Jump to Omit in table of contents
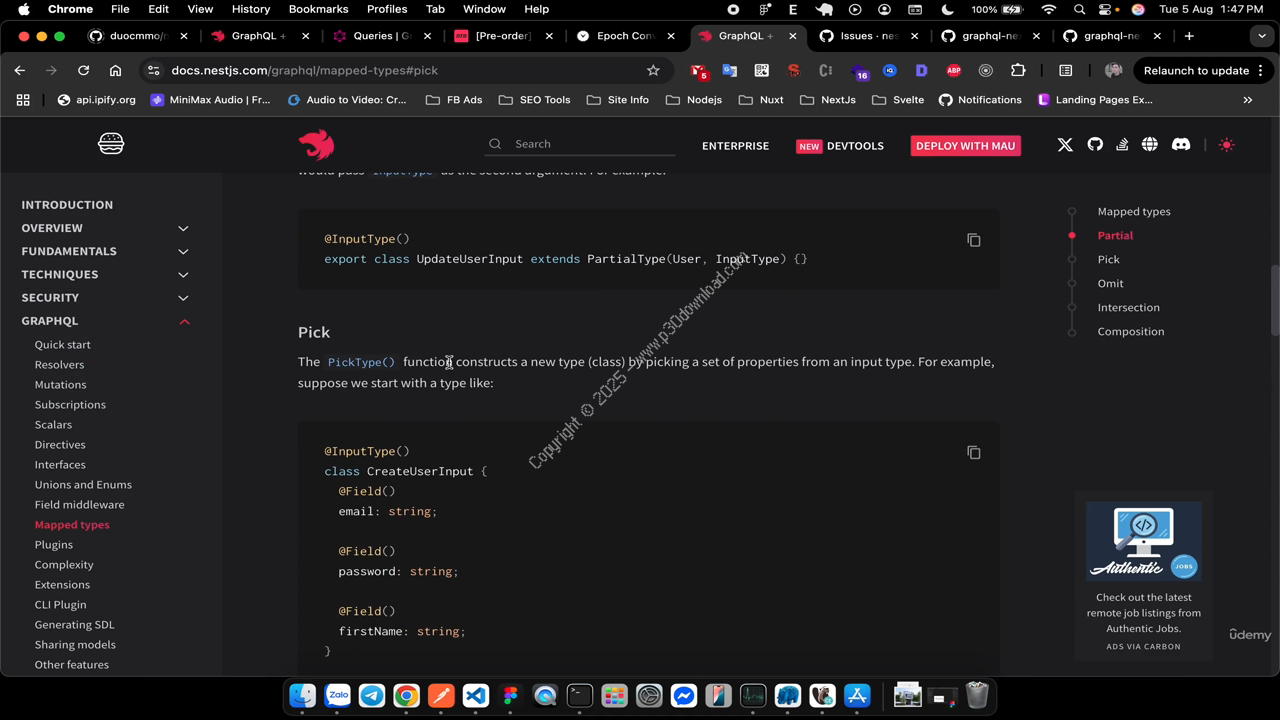Viewport: 1280px width, 720px height. [1110, 283]
